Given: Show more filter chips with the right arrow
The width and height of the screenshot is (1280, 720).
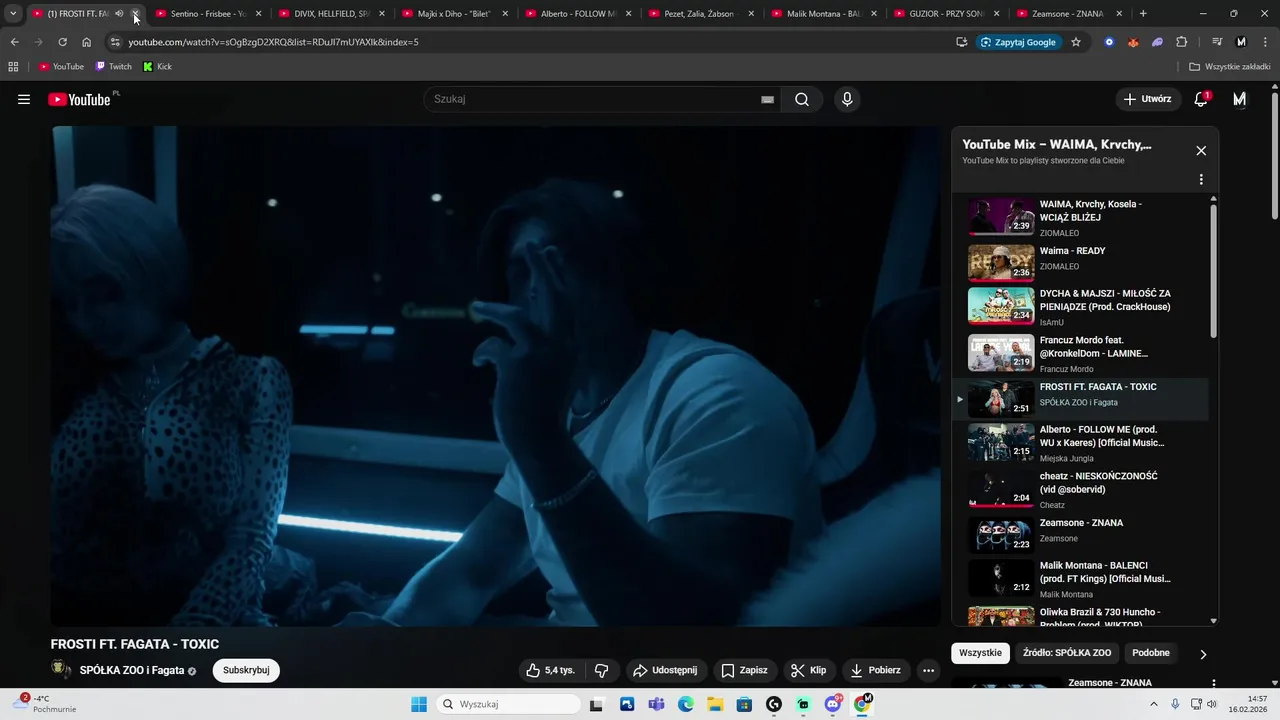Looking at the screenshot, I should point(1203,654).
